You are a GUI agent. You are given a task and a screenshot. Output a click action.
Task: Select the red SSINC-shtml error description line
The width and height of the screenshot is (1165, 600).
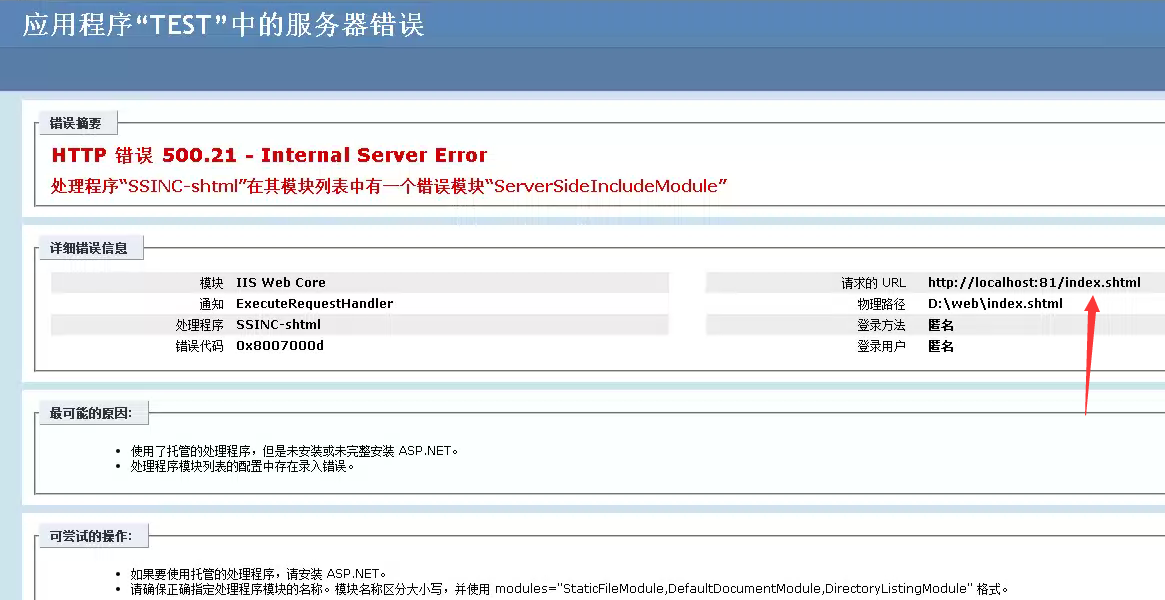(x=388, y=186)
